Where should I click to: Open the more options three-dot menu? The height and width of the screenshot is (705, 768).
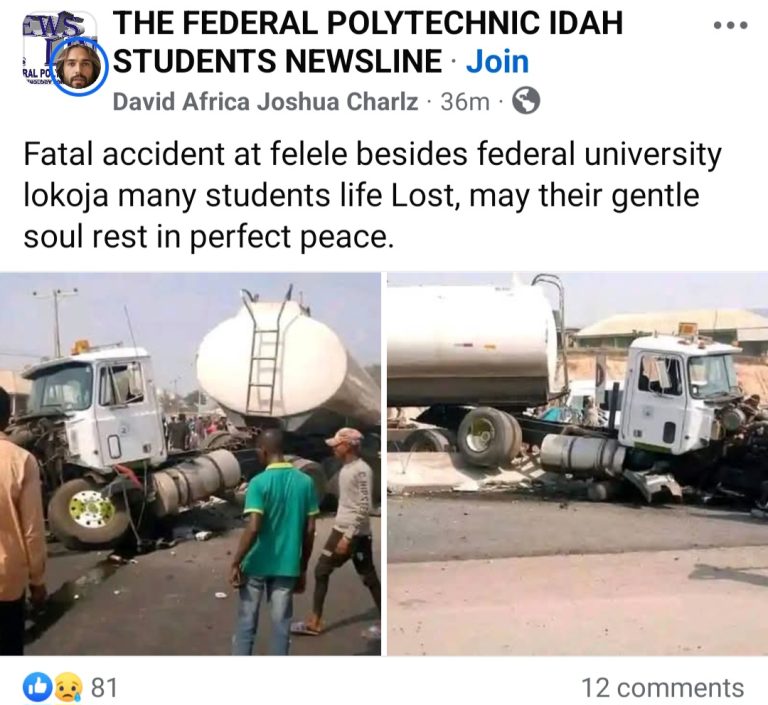[729, 24]
